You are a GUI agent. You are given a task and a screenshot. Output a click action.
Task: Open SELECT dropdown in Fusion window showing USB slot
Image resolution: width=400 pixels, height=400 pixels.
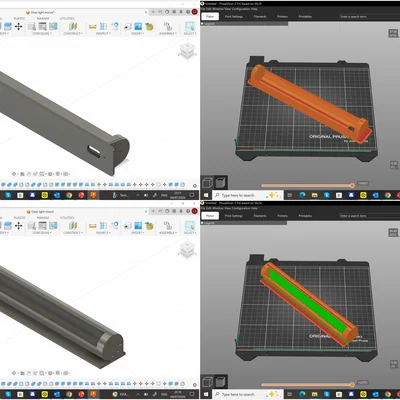click(x=190, y=34)
